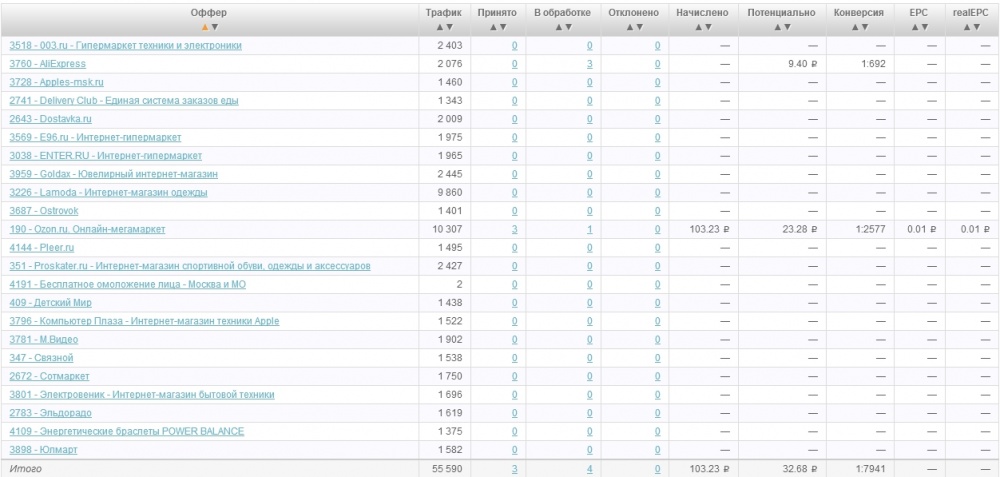Open the 3781 - М.Видео offer

coord(44,339)
